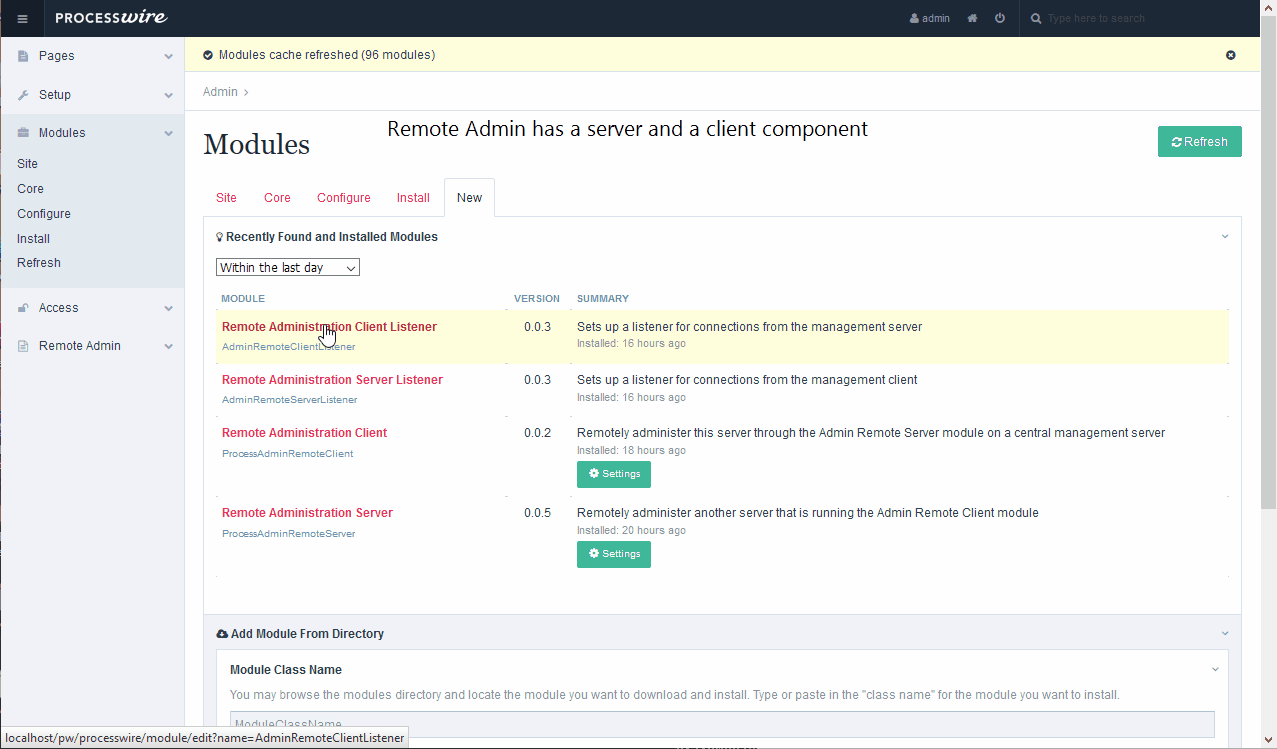Click the ModuleClassName input field
Screen dimensions: 1277x749
tap(722, 724)
